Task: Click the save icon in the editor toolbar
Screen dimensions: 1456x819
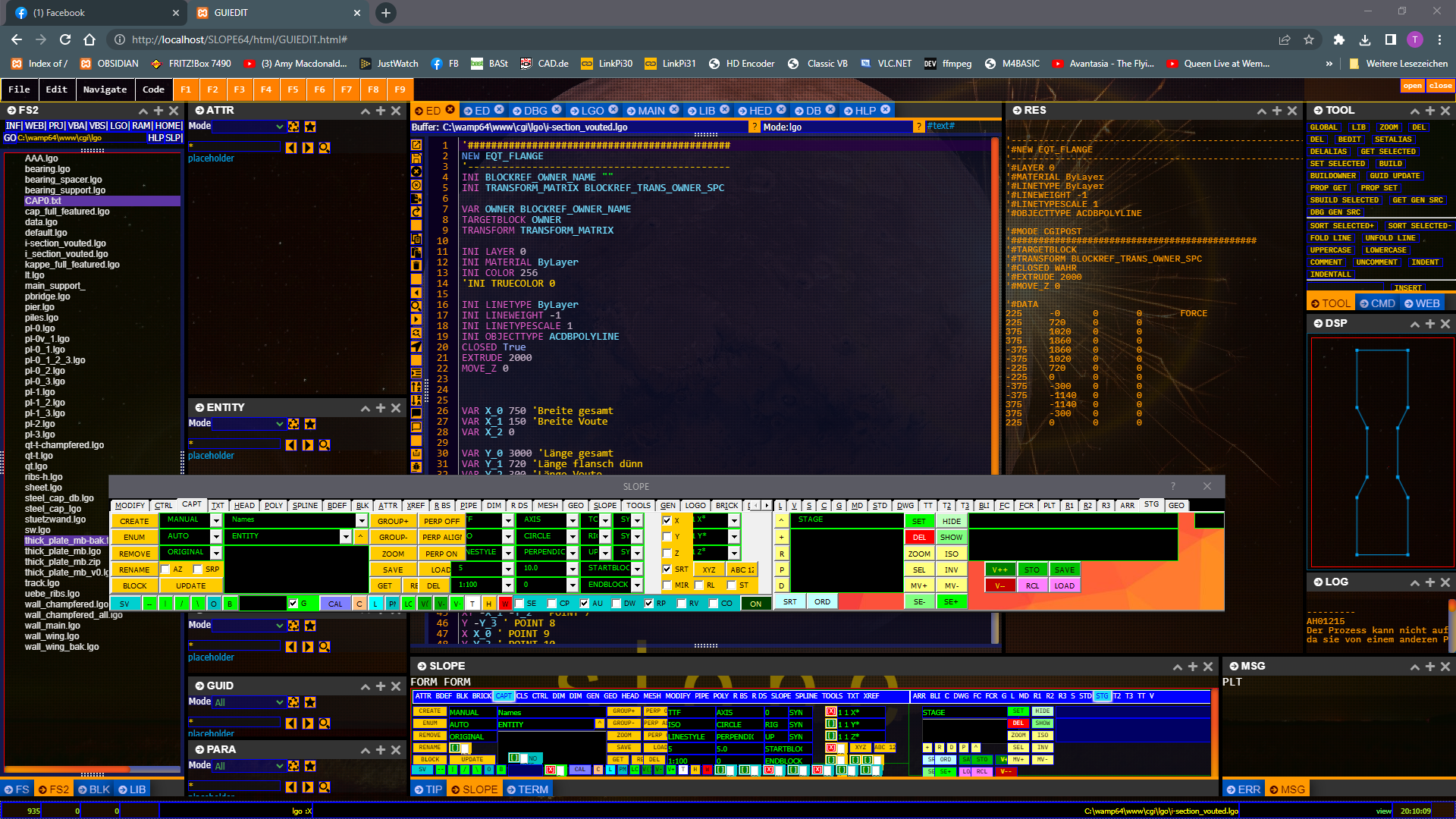Action: pos(416,158)
